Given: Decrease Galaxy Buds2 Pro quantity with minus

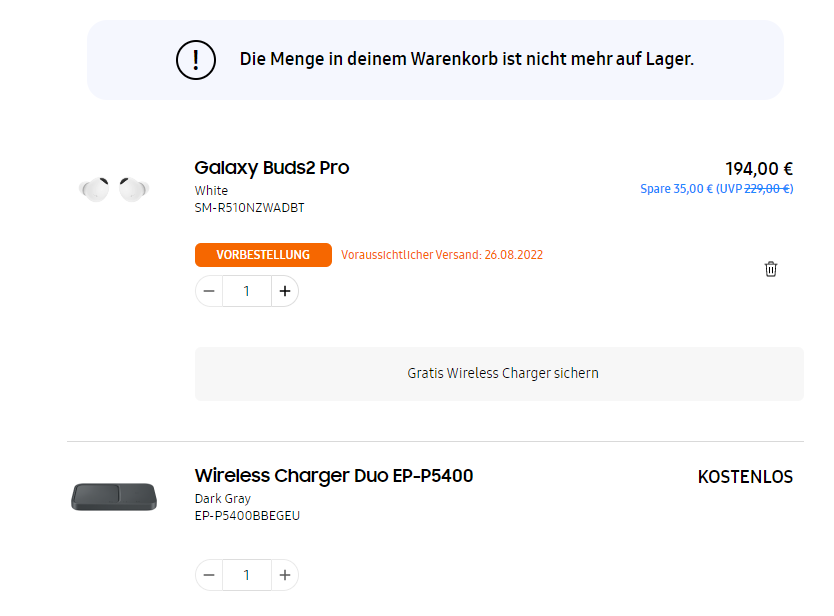Looking at the screenshot, I should 209,291.
